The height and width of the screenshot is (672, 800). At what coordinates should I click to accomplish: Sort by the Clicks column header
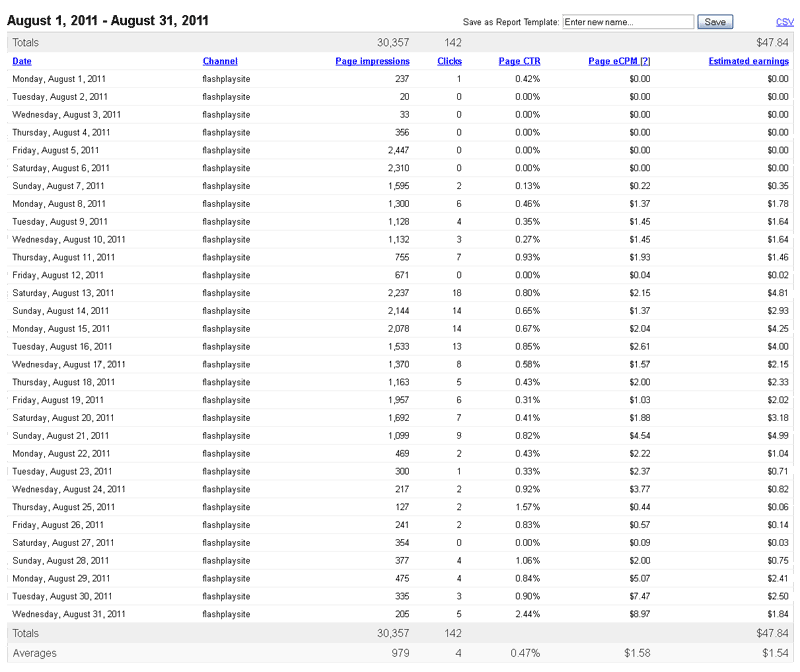pos(449,61)
